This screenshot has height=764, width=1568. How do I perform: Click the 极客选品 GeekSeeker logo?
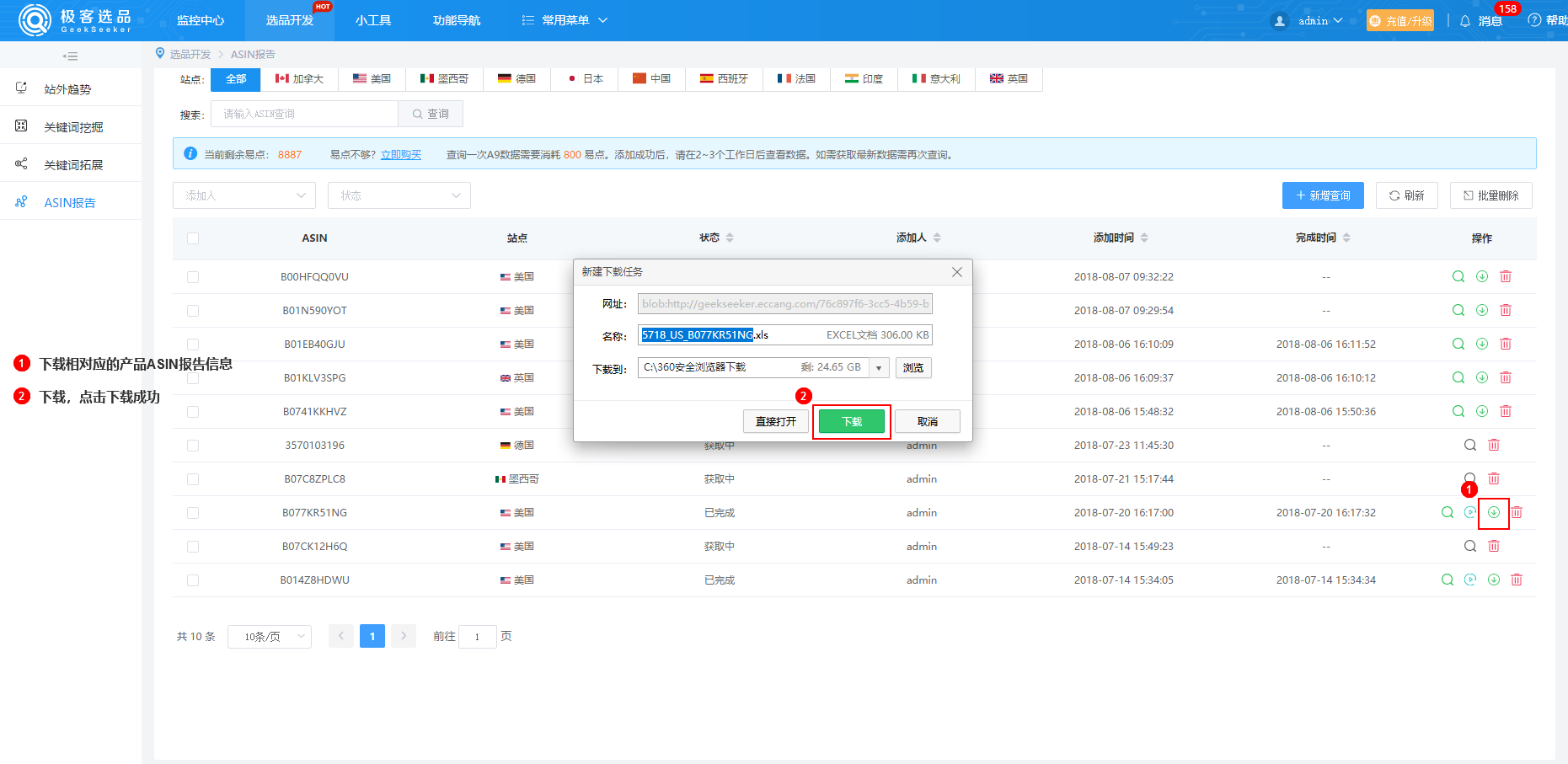point(76,20)
